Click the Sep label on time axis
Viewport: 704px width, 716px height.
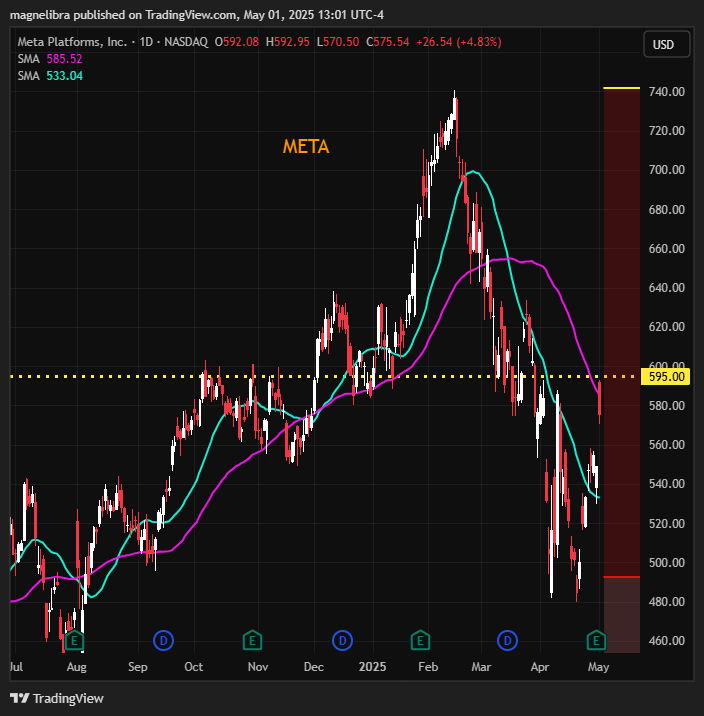tap(138, 667)
